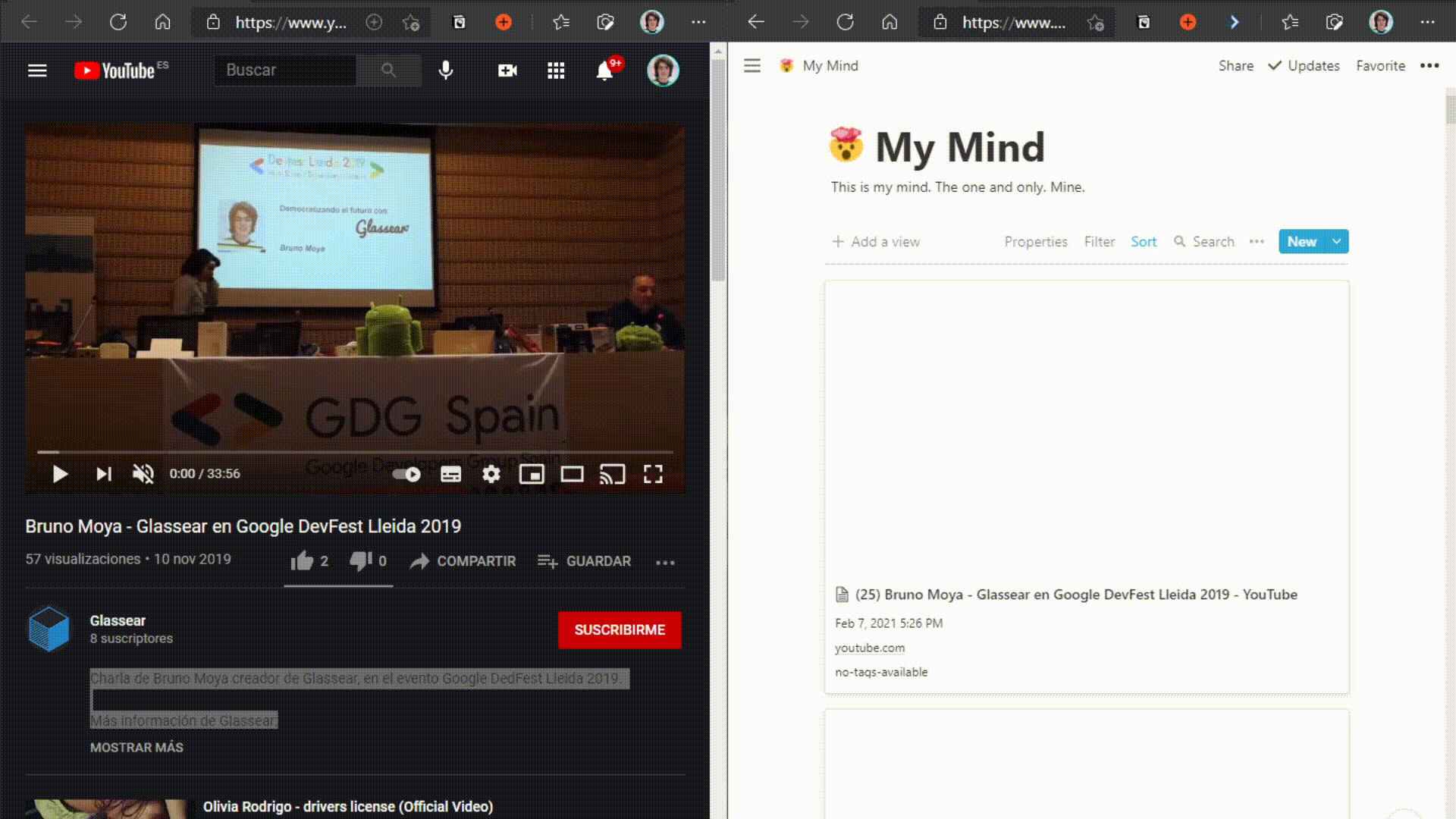1456x819 pixels.
Task: Click the video progress bar
Action: pos(355,452)
